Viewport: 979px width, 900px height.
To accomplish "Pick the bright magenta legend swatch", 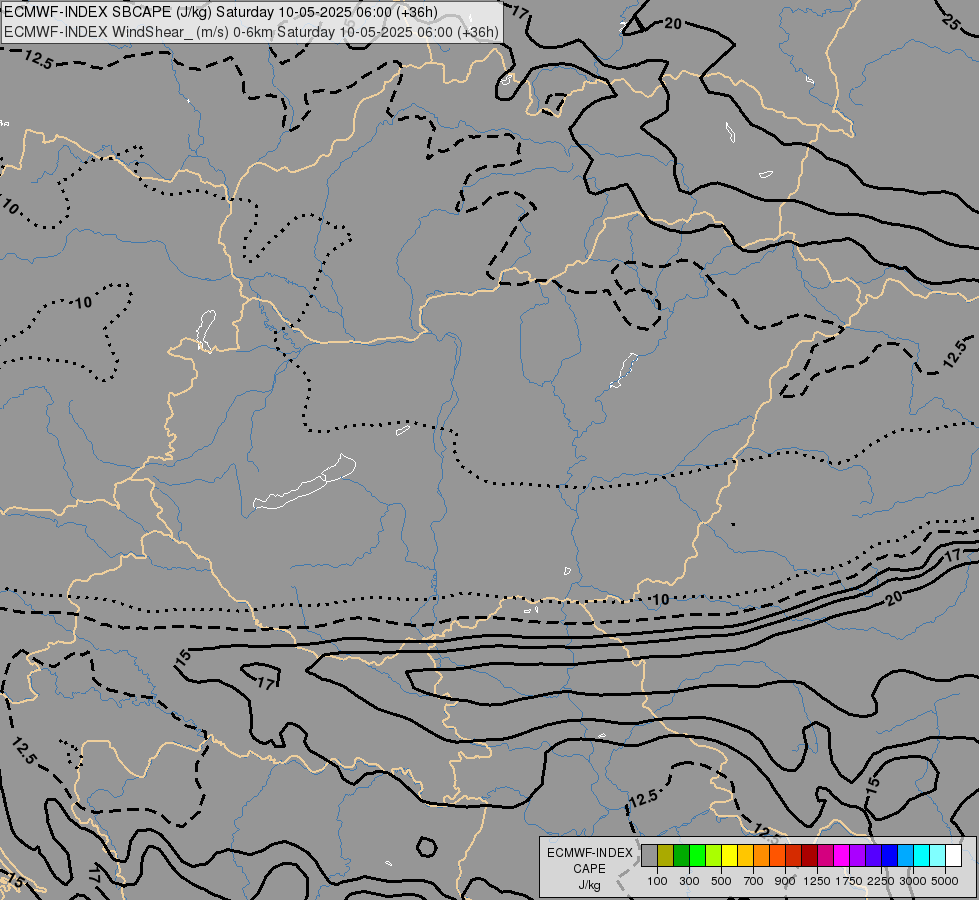I will coord(842,855).
